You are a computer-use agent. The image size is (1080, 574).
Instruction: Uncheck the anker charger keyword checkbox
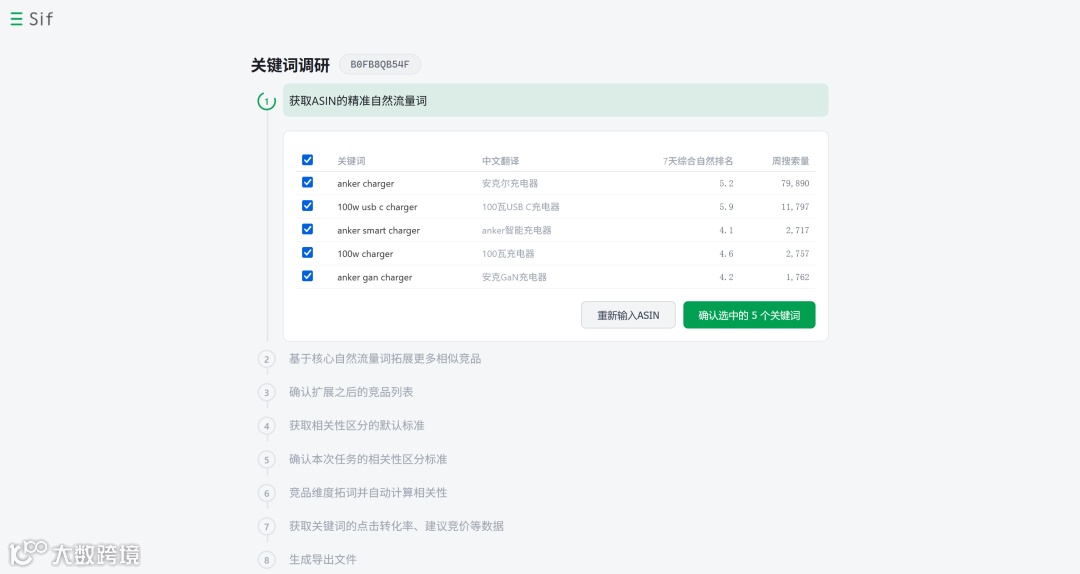pyautogui.click(x=307, y=183)
